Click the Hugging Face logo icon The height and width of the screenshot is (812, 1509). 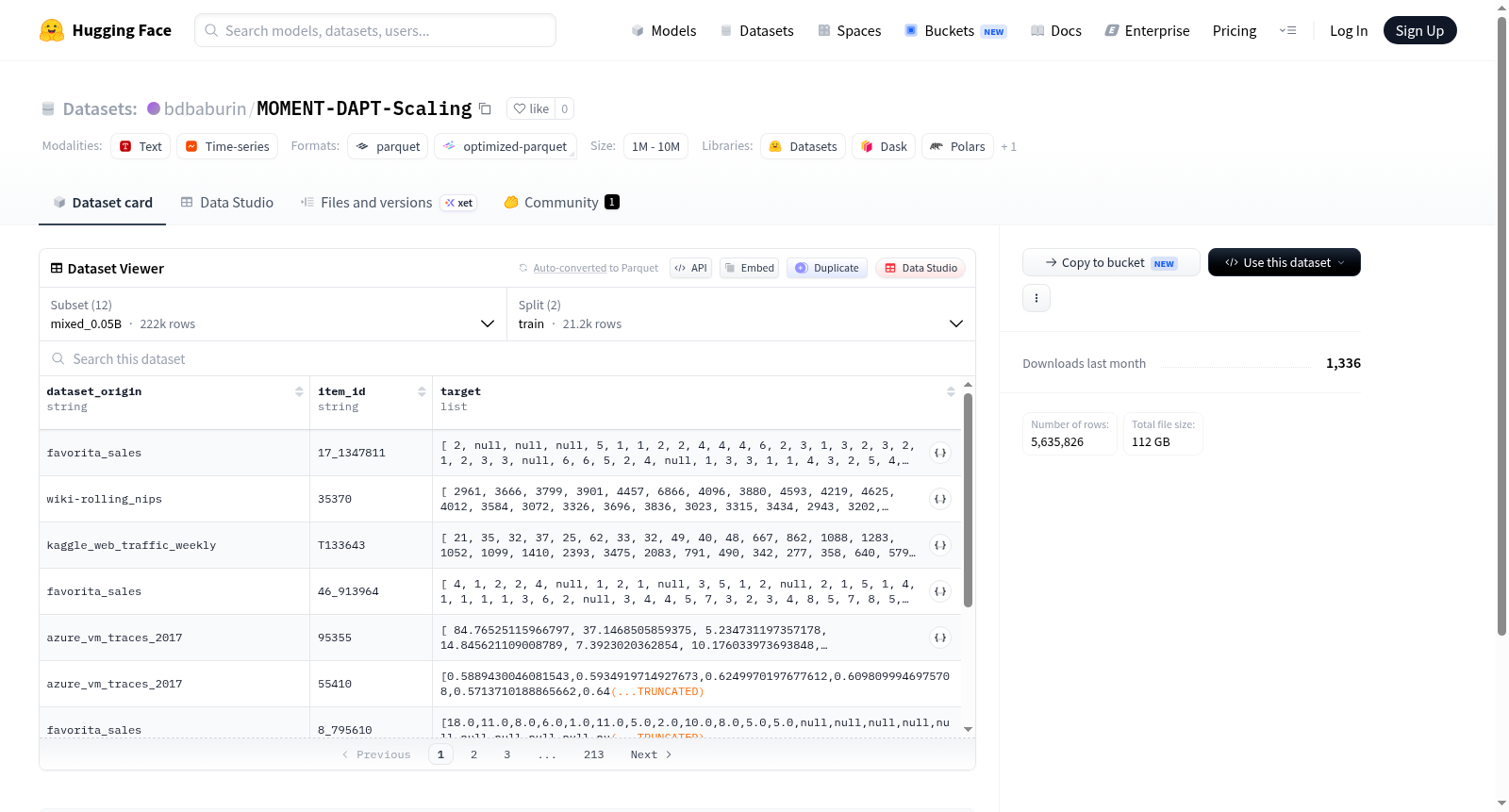tap(52, 30)
